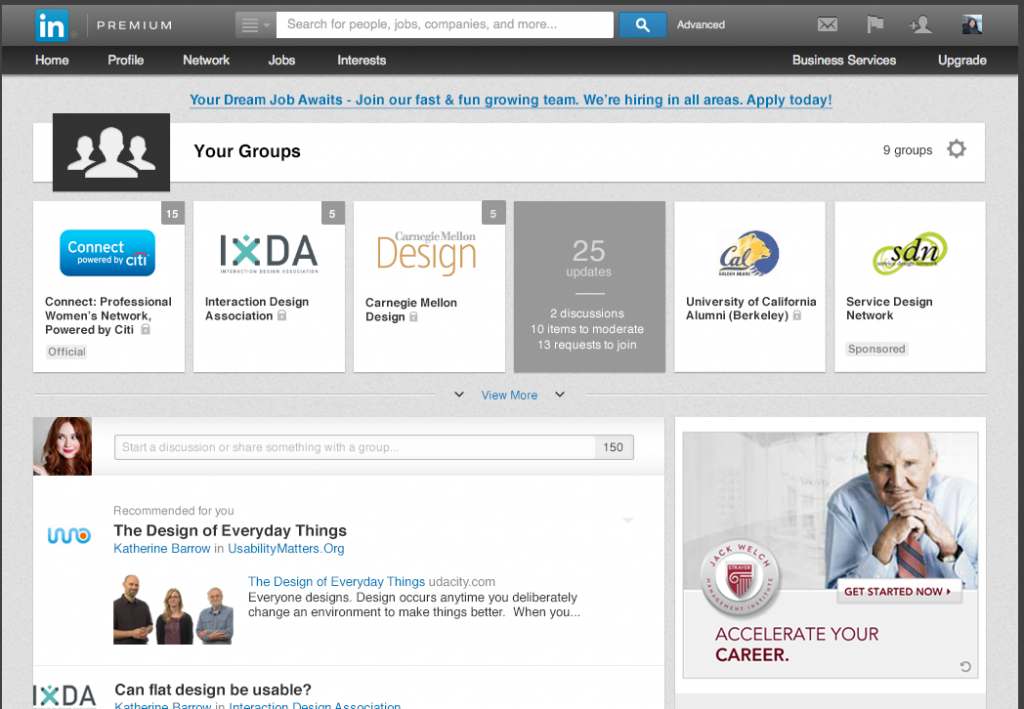The width and height of the screenshot is (1024, 709).
Task: Click the Carnegie Mellon Design logo
Action: [x=427, y=253]
